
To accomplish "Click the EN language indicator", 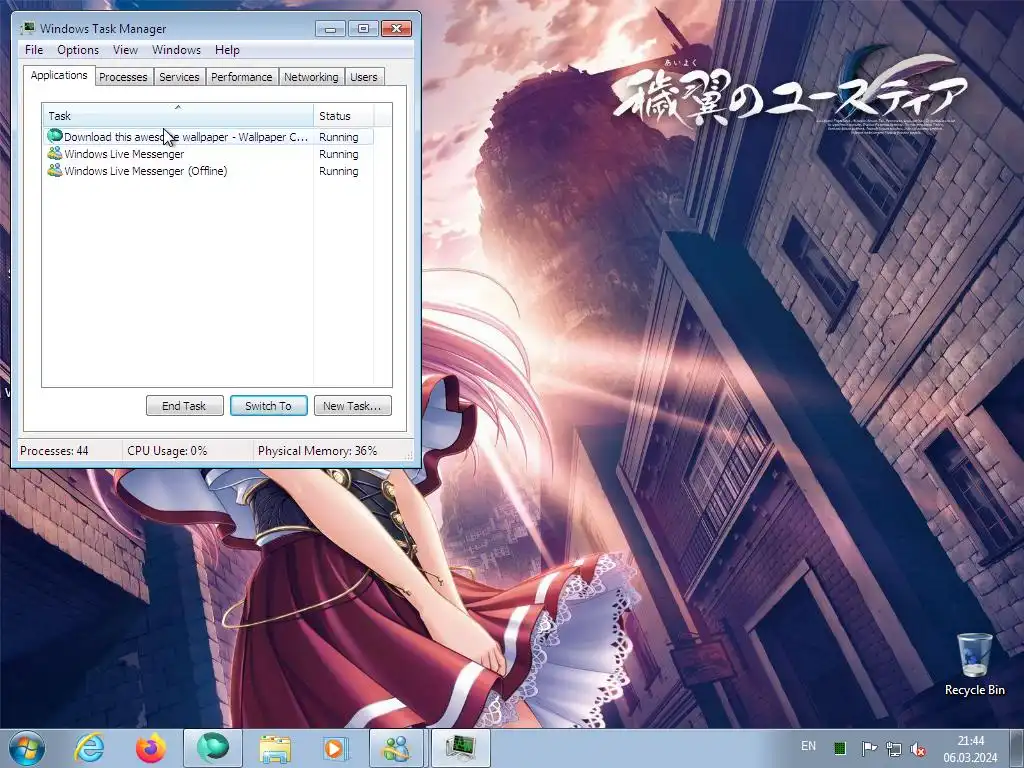I will pos(808,746).
